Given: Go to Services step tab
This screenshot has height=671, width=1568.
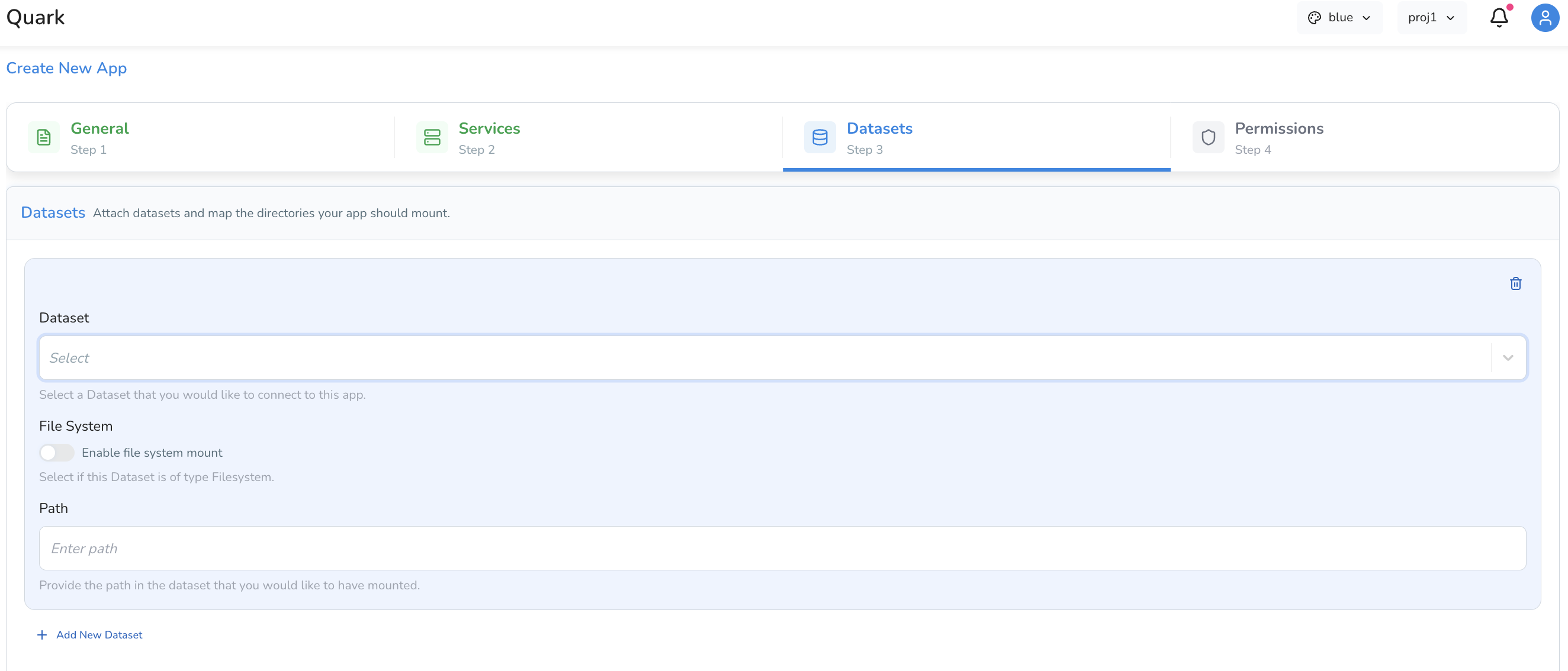Looking at the screenshot, I should 588,137.
